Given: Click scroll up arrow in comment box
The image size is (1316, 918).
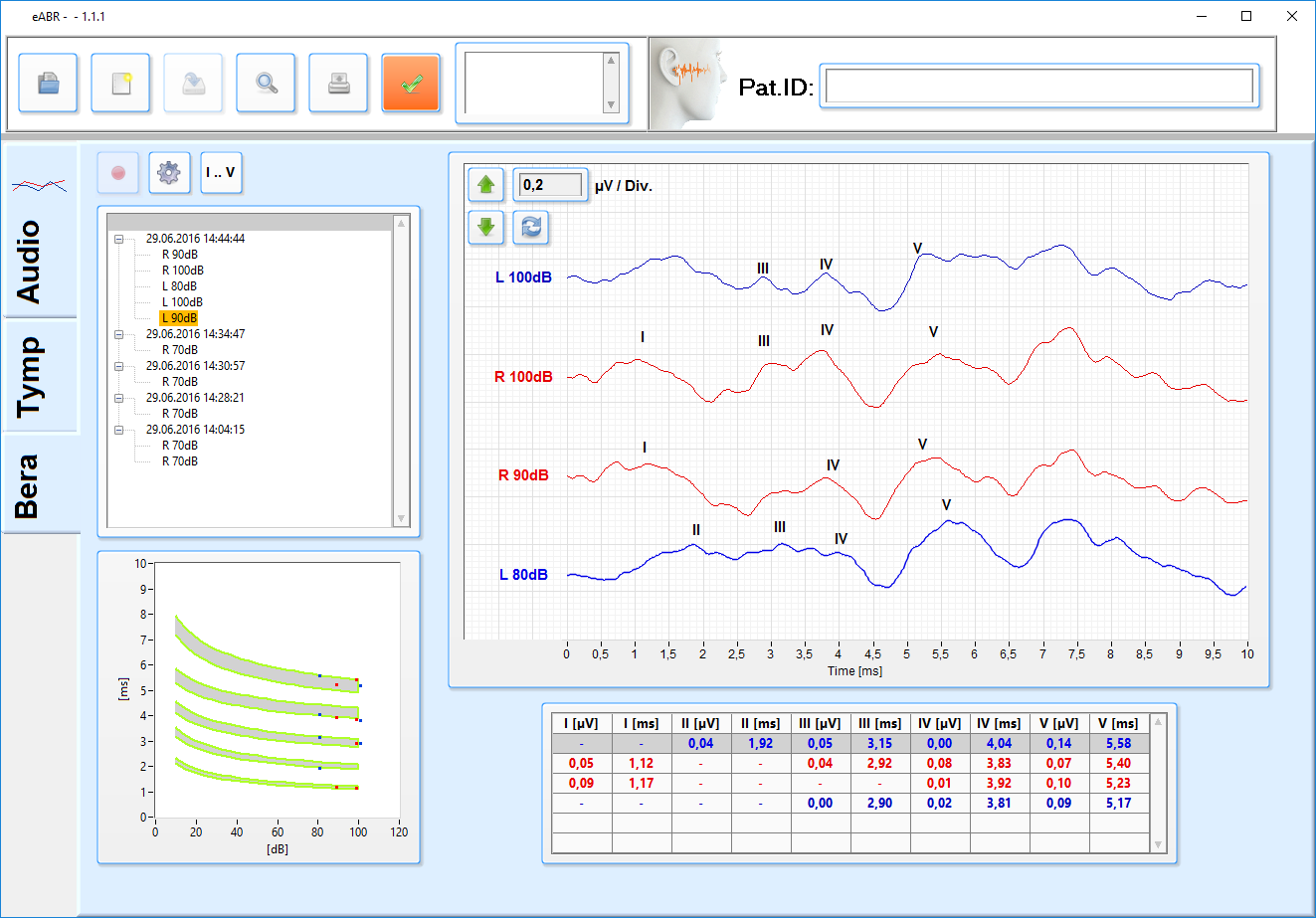Looking at the screenshot, I should click(x=611, y=61).
